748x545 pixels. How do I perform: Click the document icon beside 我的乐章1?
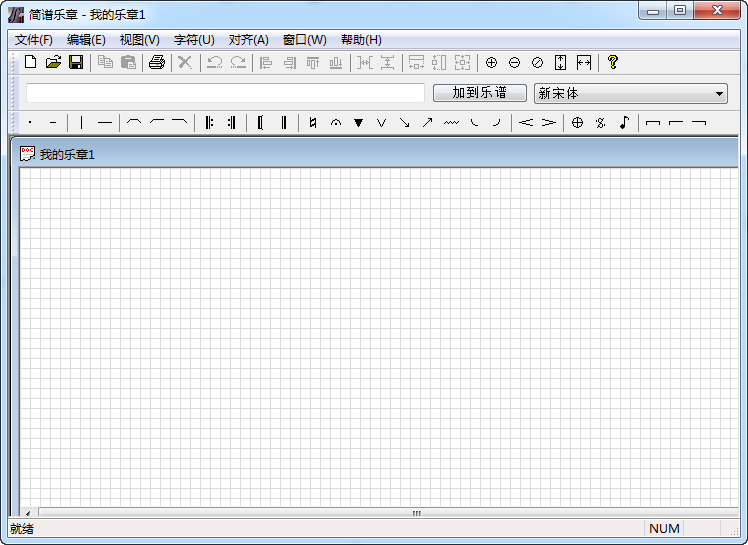click(x=27, y=154)
